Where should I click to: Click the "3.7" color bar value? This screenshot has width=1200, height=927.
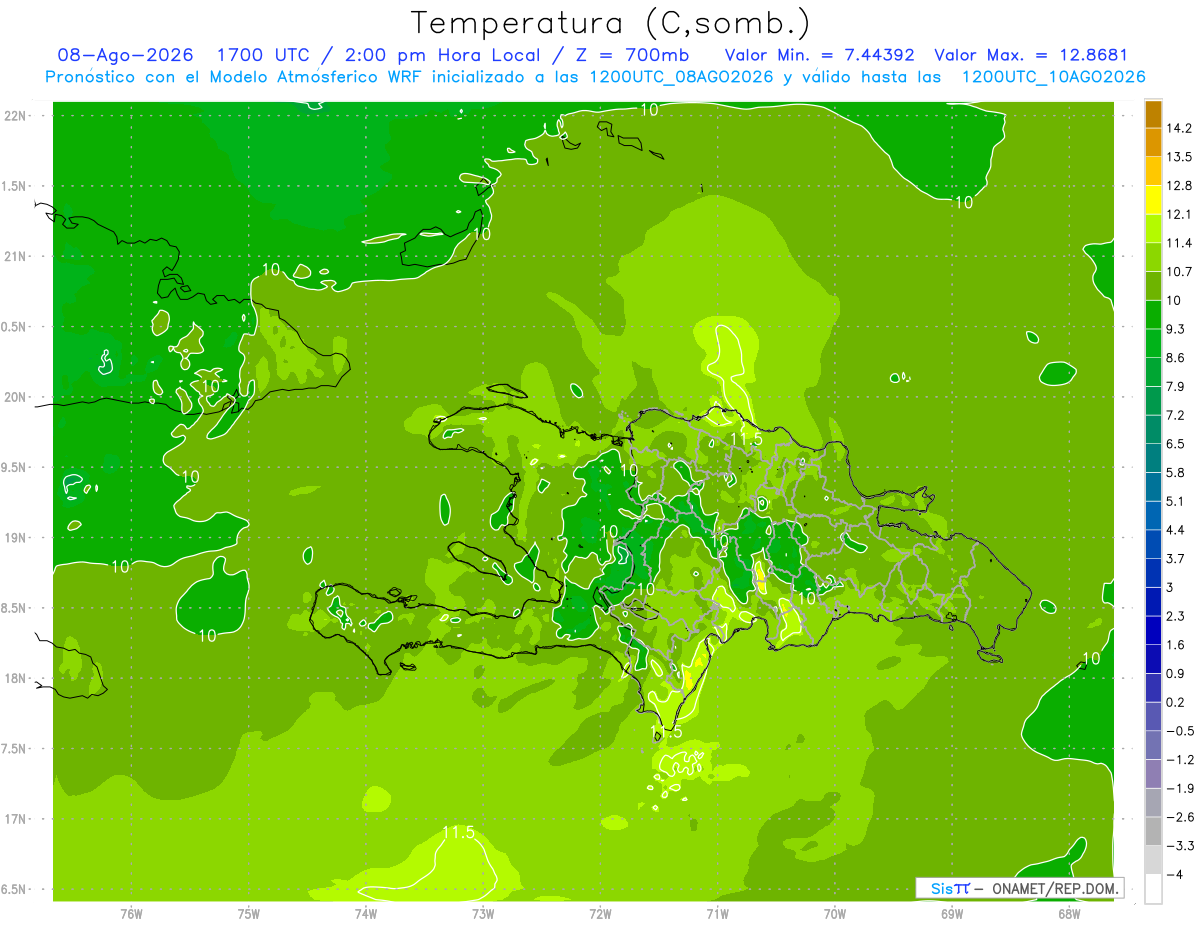point(1176,558)
